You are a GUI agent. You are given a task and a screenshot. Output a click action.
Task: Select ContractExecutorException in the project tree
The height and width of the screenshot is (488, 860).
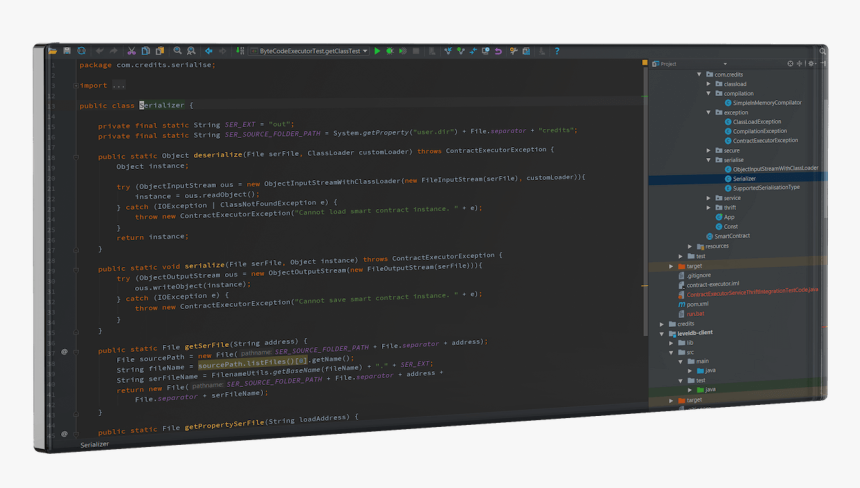pos(765,140)
